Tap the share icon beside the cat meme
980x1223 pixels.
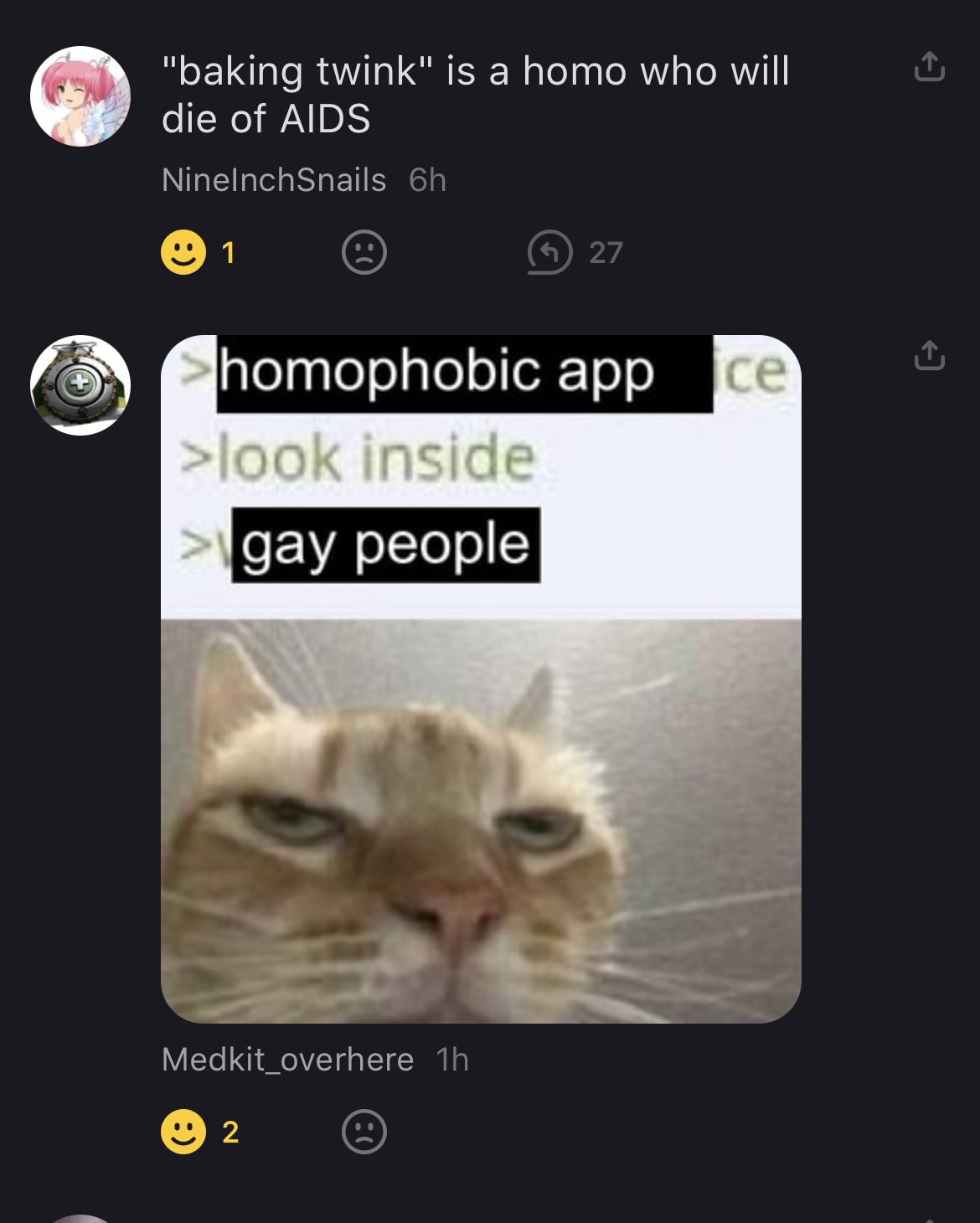(929, 355)
